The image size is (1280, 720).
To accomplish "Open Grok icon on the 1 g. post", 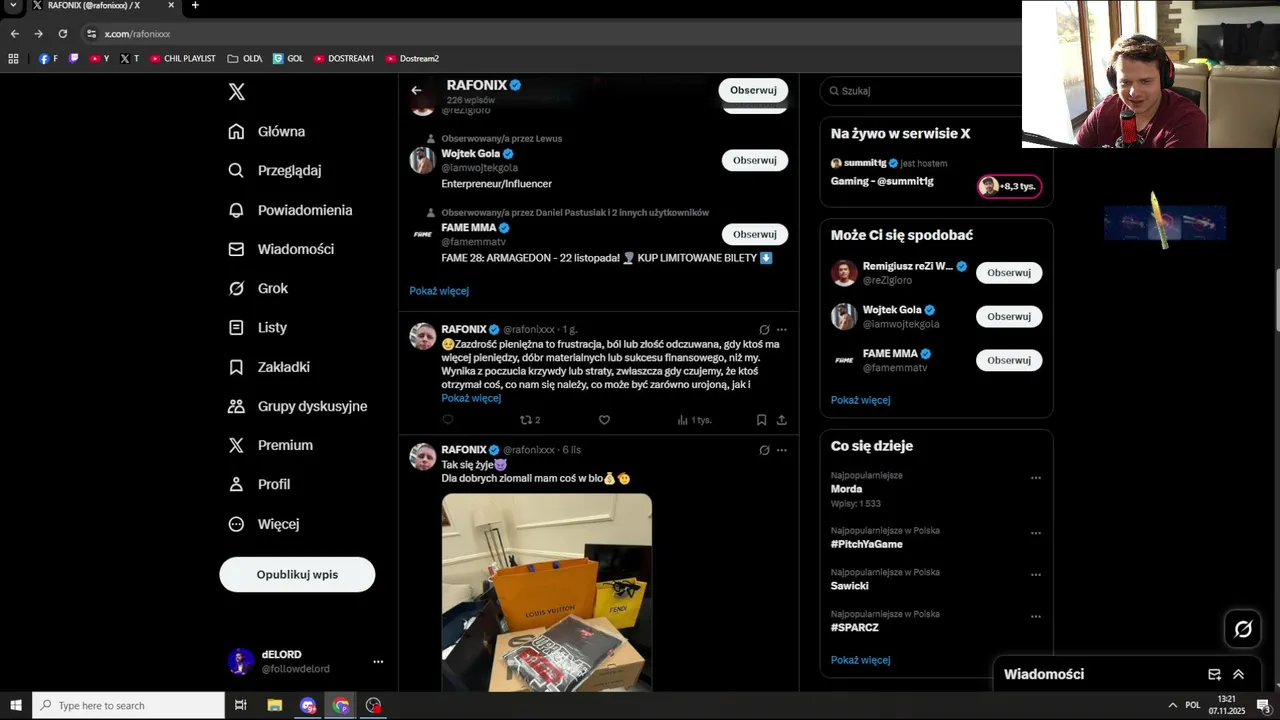I will pyautogui.click(x=764, y=329).
